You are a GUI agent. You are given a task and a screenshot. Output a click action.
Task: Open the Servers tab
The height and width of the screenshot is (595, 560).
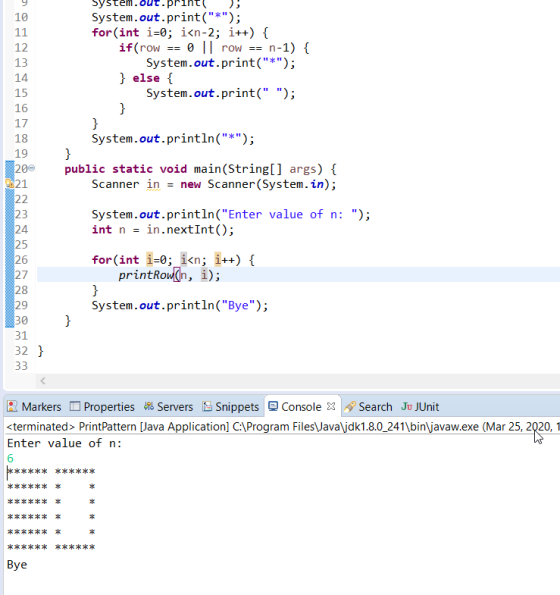point(168,407)
